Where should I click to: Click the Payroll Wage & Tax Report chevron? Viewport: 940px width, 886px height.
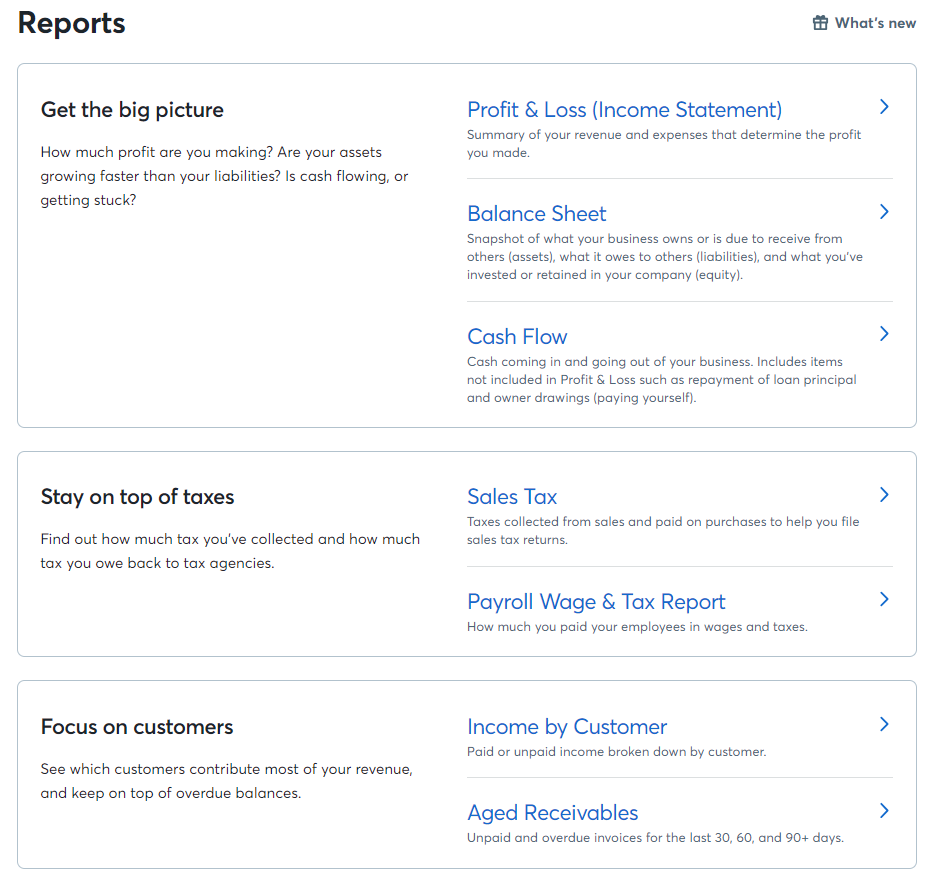pos(884,599)
